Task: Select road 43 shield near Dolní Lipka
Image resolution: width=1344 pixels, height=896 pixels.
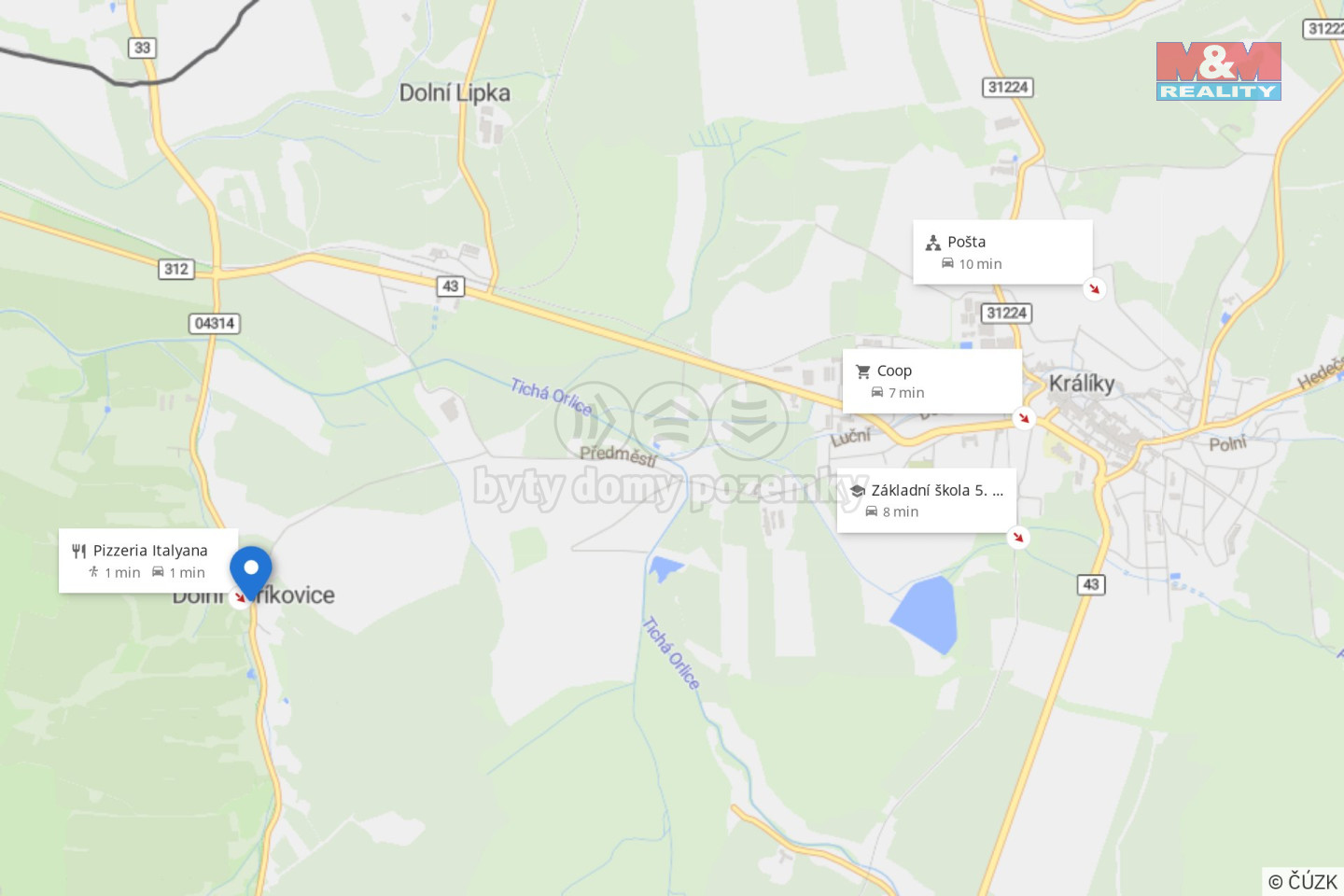Action: pos(451,286)
